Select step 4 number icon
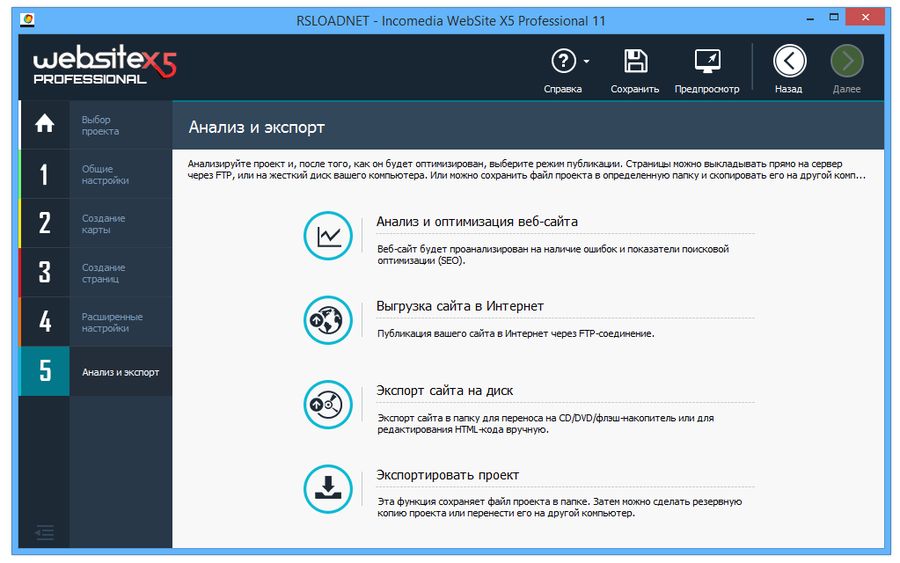 tap(45, 321)
